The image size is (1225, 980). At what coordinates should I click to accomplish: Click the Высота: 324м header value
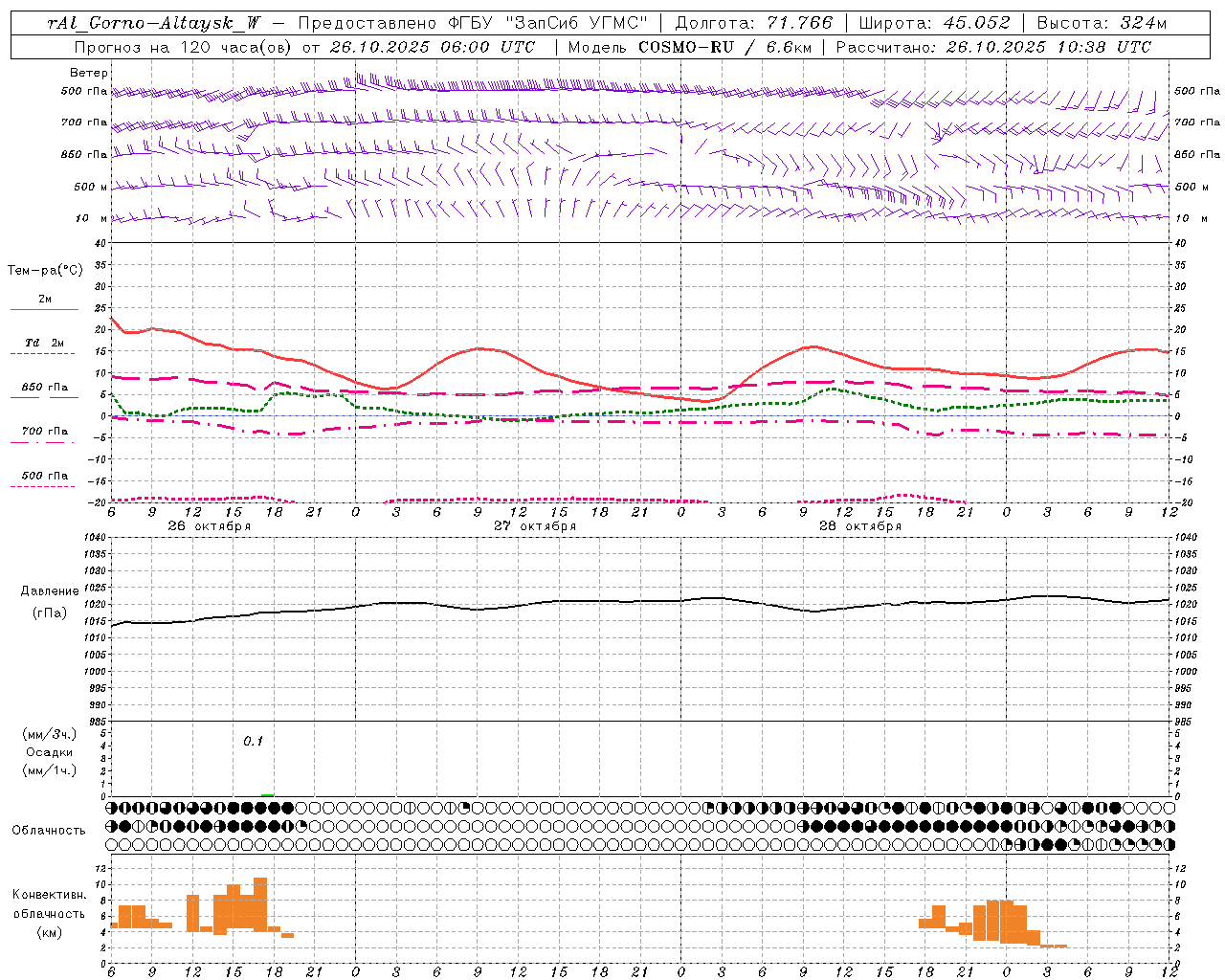coord(1102,23)
